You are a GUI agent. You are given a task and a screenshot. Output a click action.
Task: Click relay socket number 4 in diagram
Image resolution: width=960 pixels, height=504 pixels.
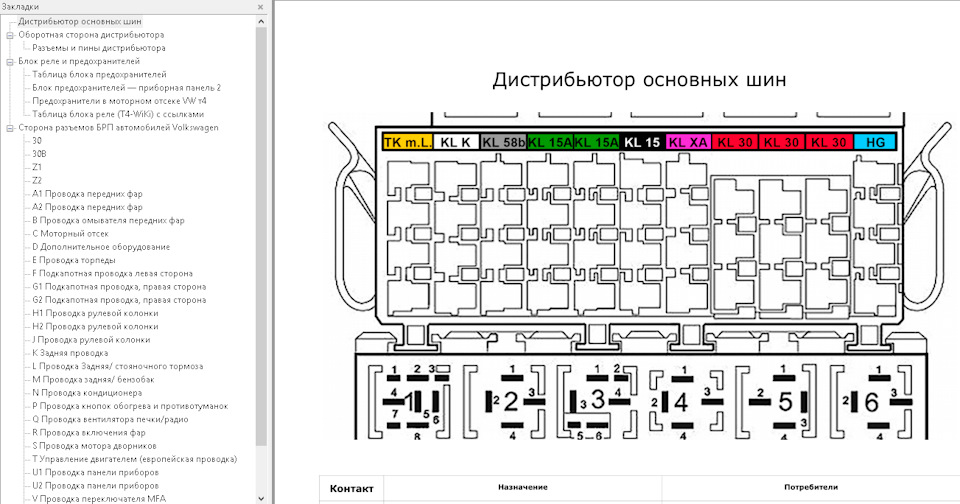coord(681,402)
